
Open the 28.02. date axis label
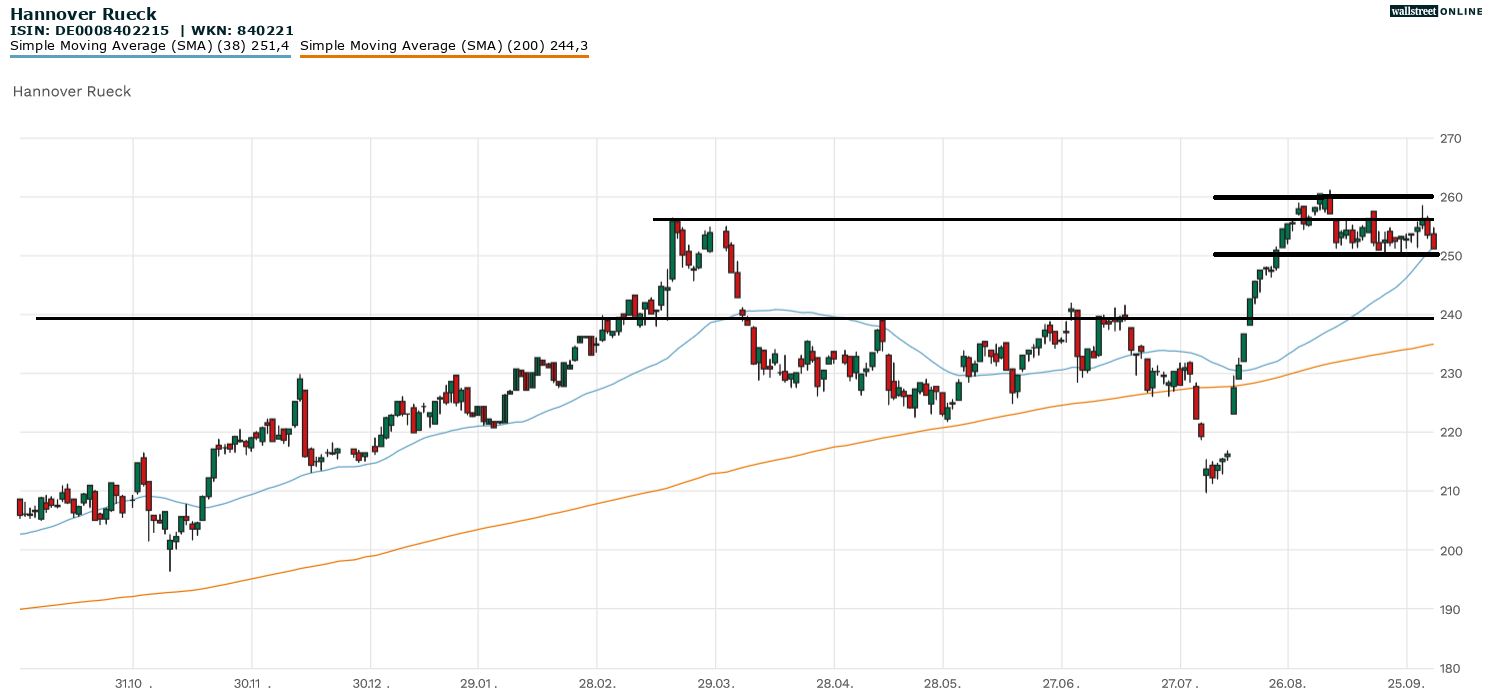tap(595, 685)
